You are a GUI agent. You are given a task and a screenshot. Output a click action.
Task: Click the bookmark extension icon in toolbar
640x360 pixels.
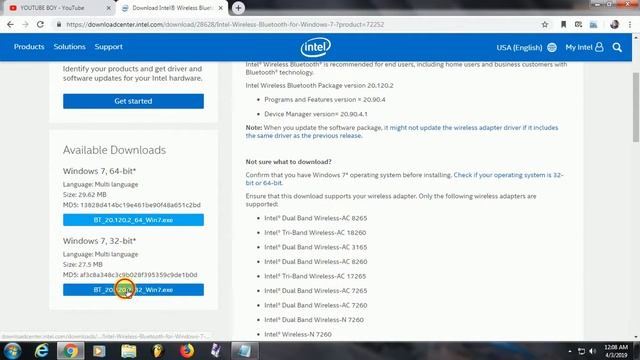563,24
